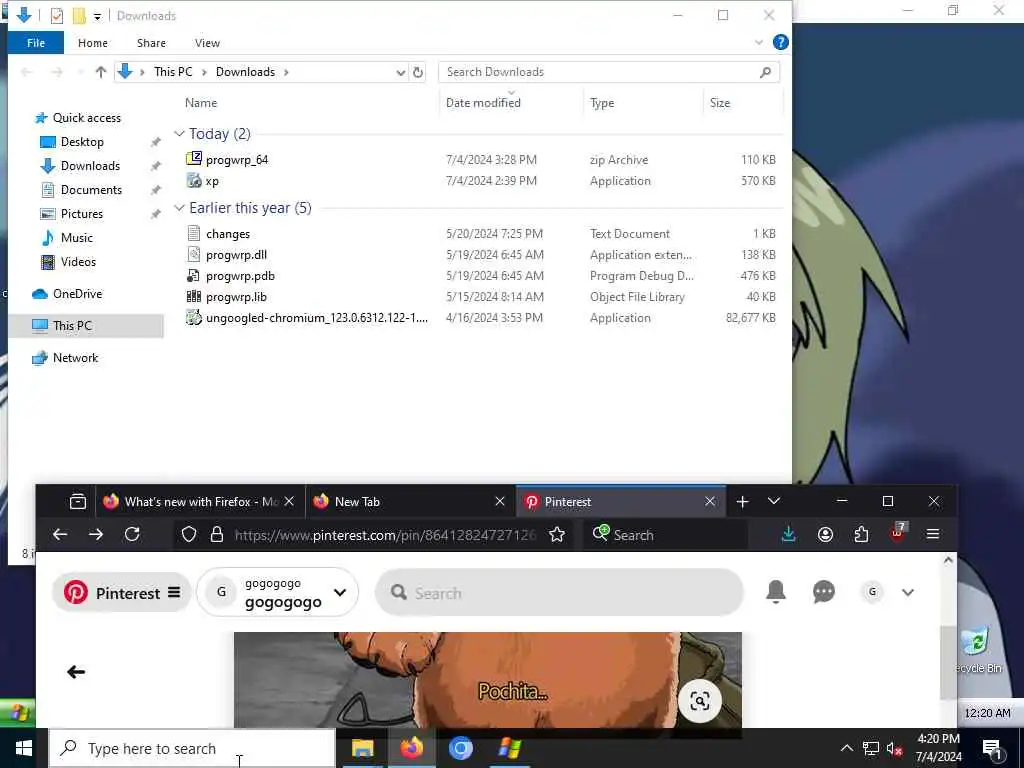
Task: Sort by Size column header
Action: pyautogui.click(x=720, y=103)
